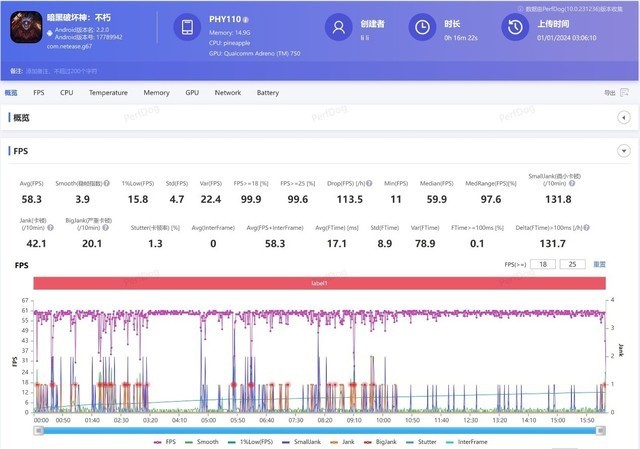Toggle the SmallJank series in legend
The height and width of the screenshot is (449, 640).
click(298, 442)
